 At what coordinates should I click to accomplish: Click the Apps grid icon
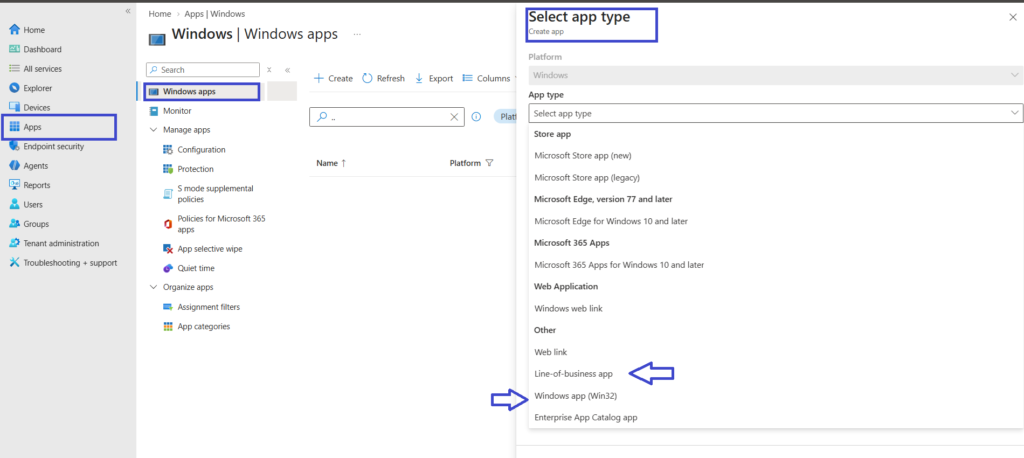(x=14, y=127)
